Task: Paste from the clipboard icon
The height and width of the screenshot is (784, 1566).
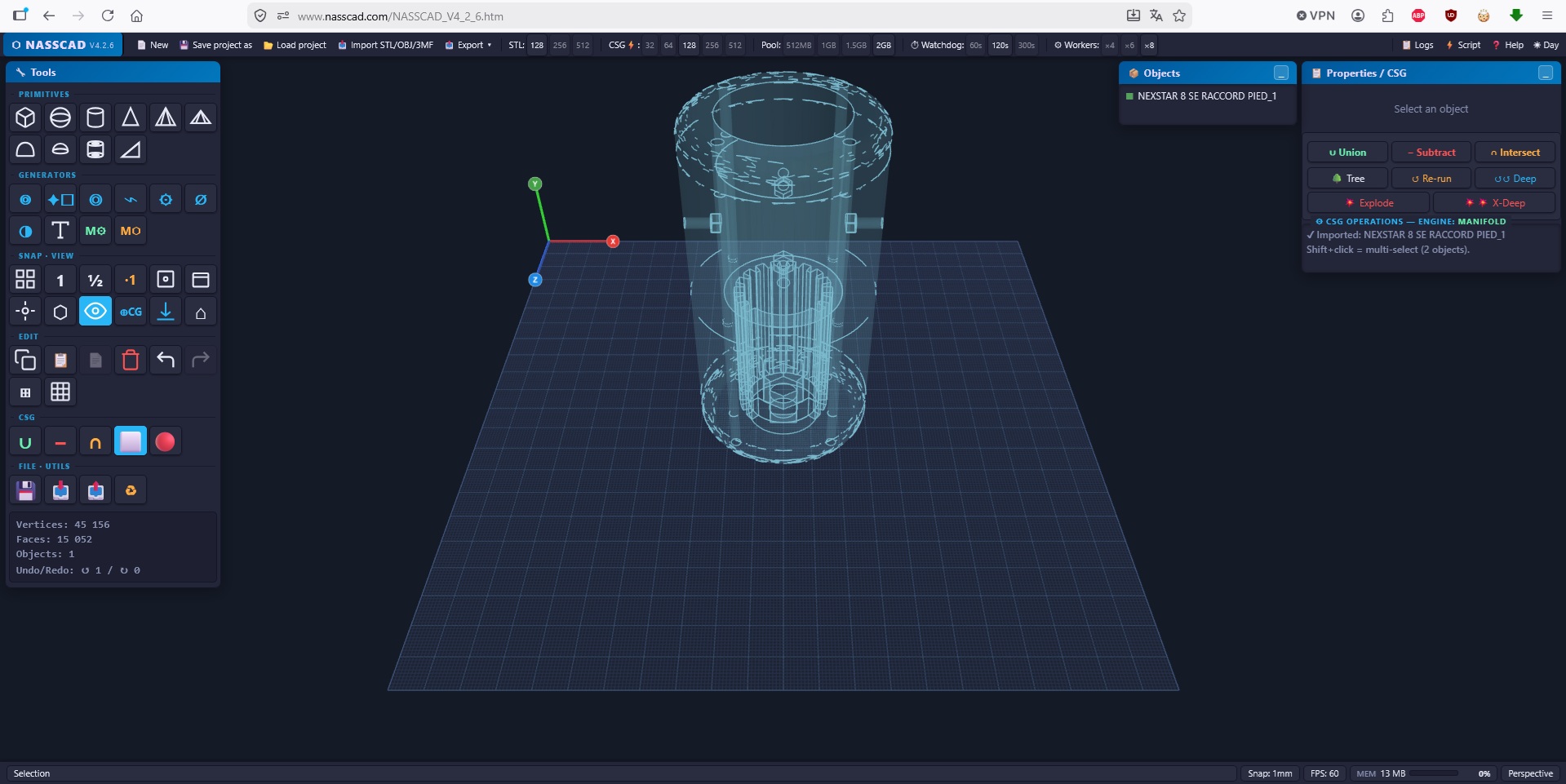Action: [x=60, y=360]
